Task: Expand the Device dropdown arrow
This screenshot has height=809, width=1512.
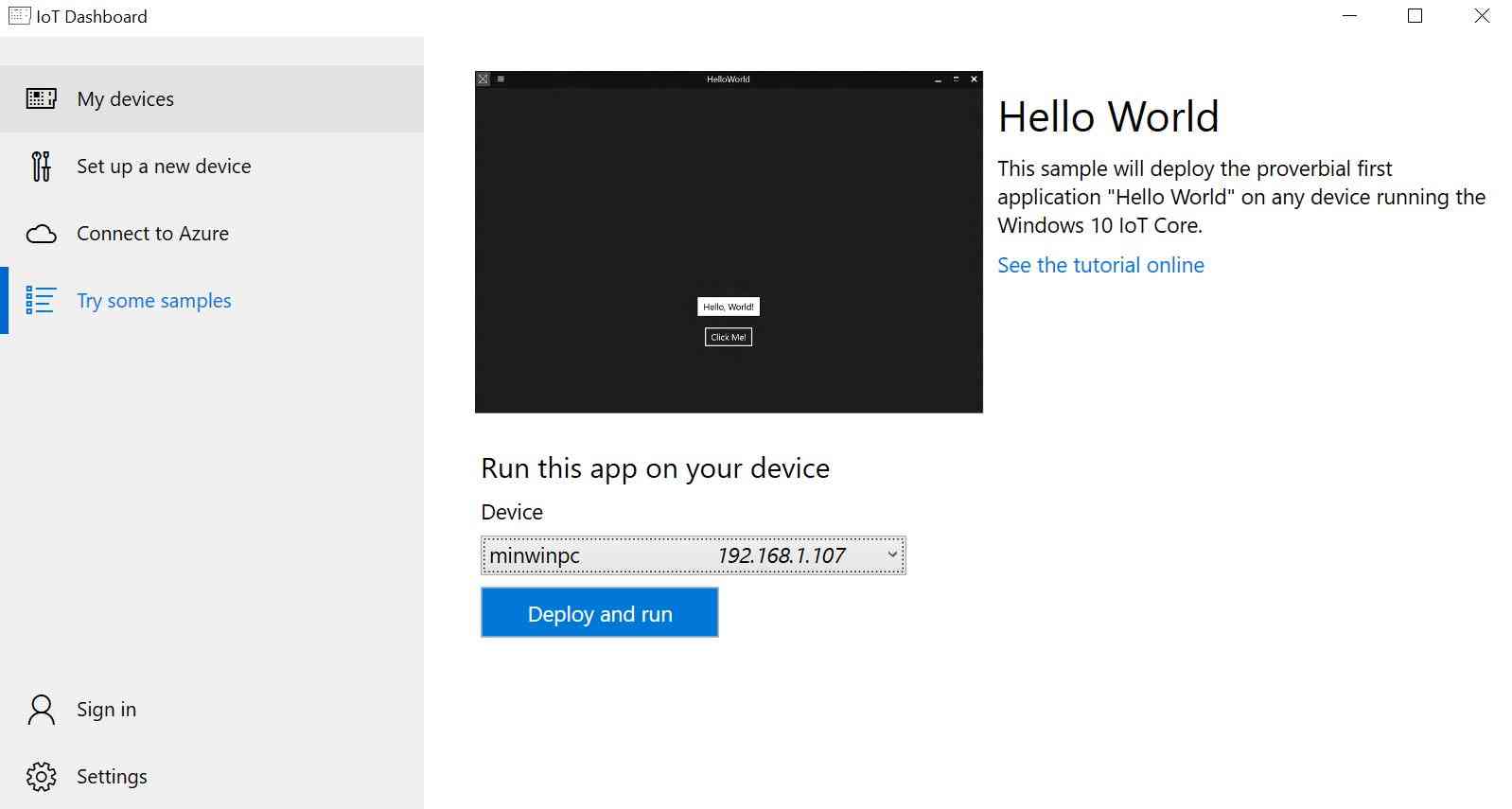Action: click(892, 555)
